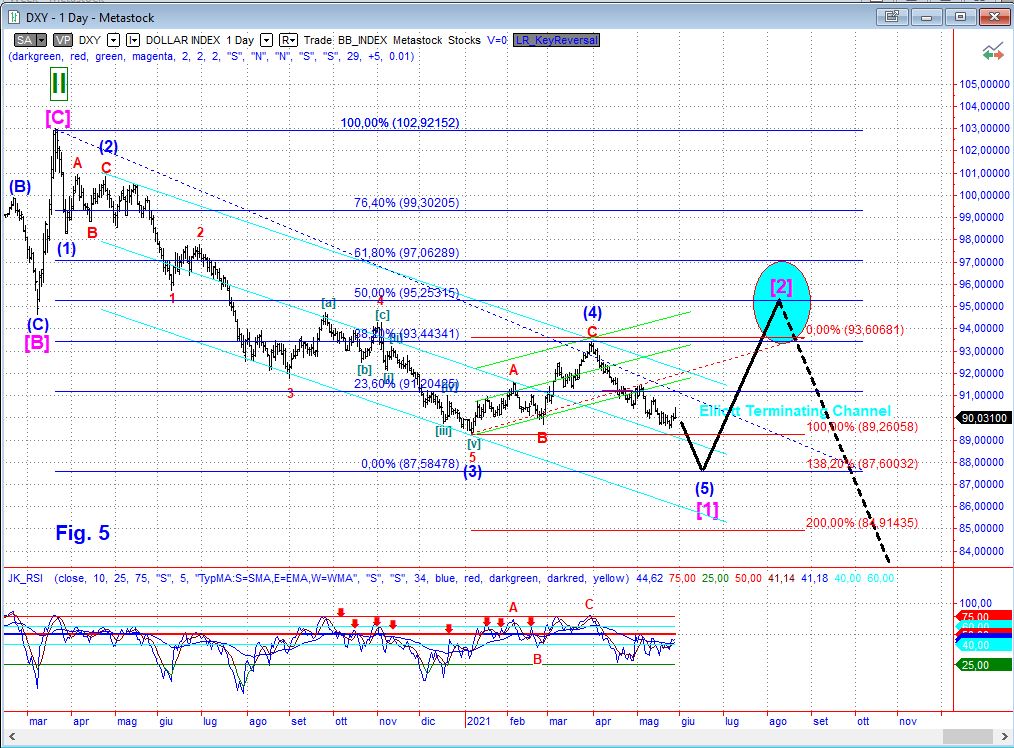
Task: Close the DXY chart window
Action: [x=992, y=17]
